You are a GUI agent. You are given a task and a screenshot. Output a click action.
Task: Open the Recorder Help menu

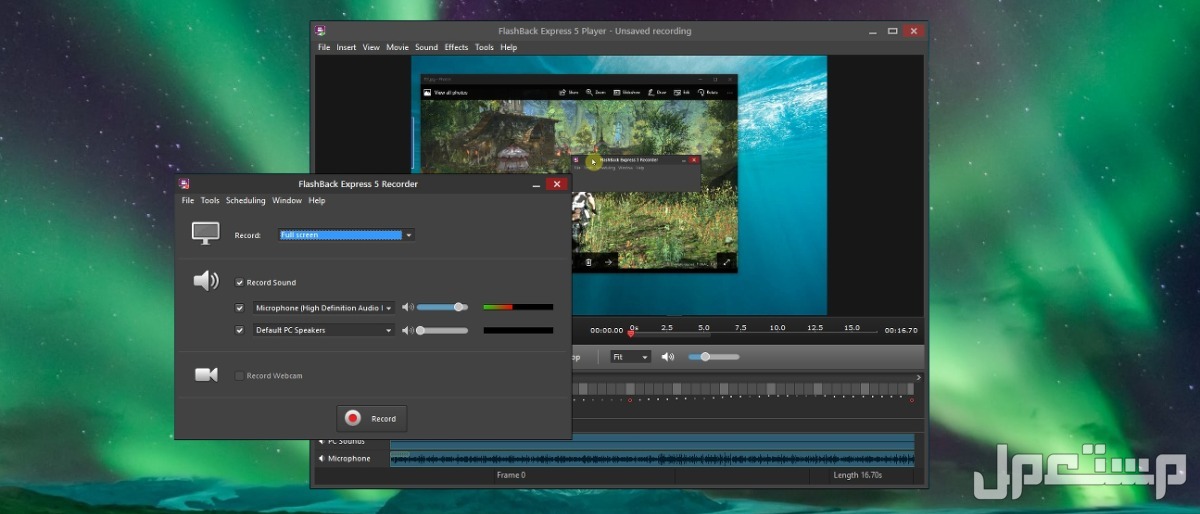317,201
